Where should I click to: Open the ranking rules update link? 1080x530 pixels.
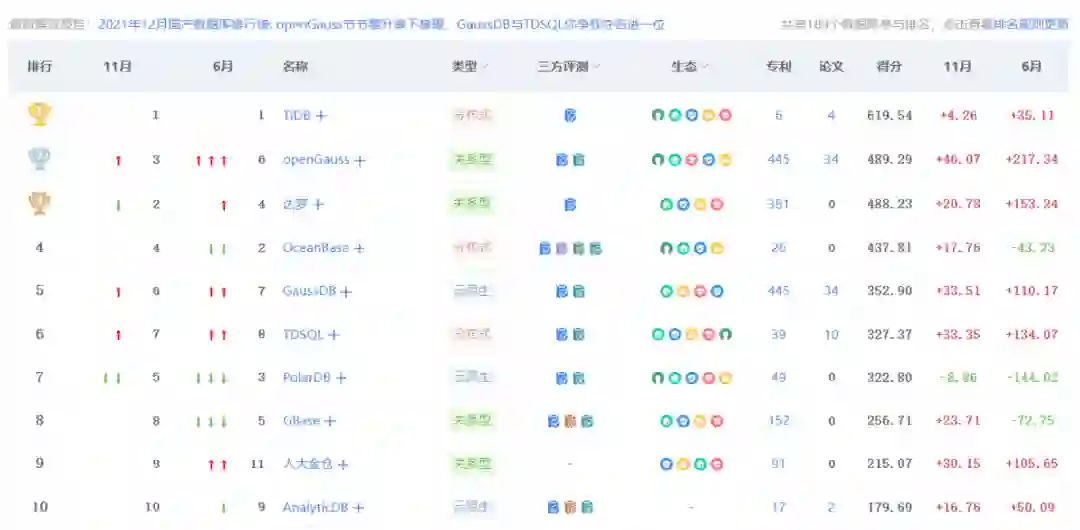[x=1006, y=25]
